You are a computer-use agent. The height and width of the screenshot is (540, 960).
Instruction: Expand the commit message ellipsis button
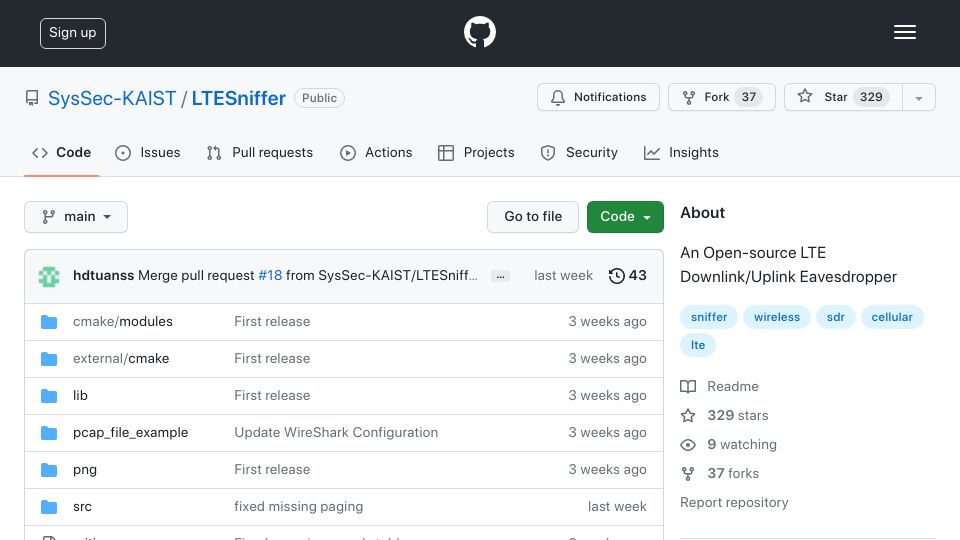(500, 276)
